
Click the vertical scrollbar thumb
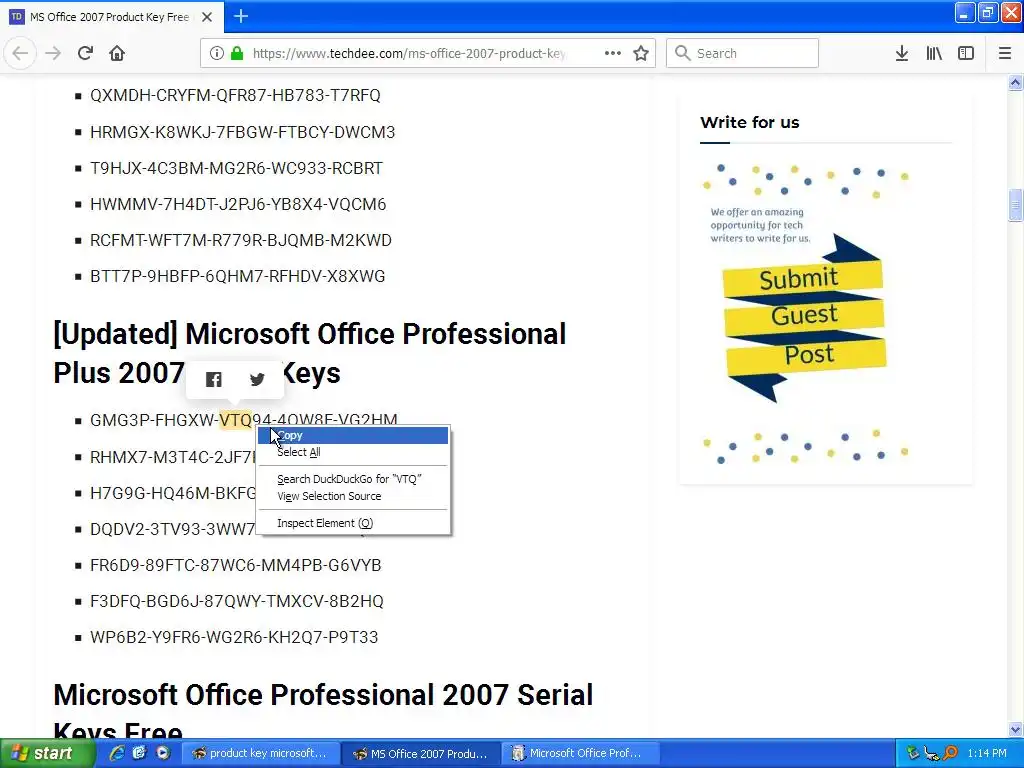(x=1015, y=206)
